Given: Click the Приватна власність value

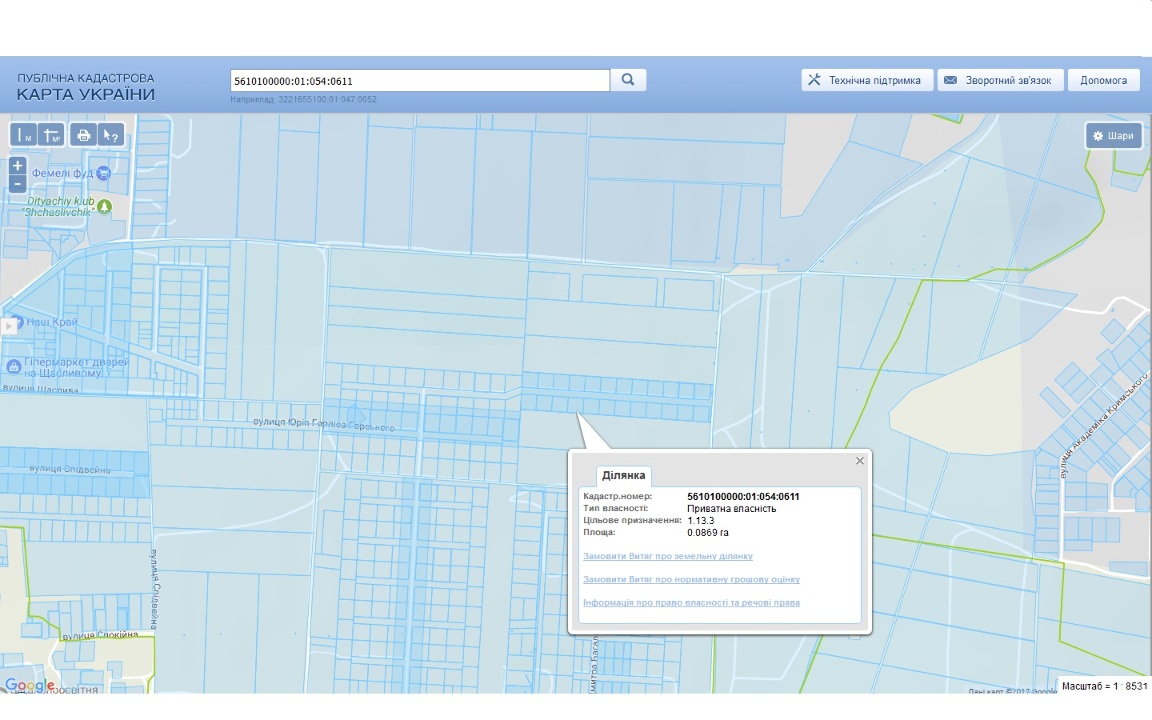Looking at the screenshot, I should (731, 508).
